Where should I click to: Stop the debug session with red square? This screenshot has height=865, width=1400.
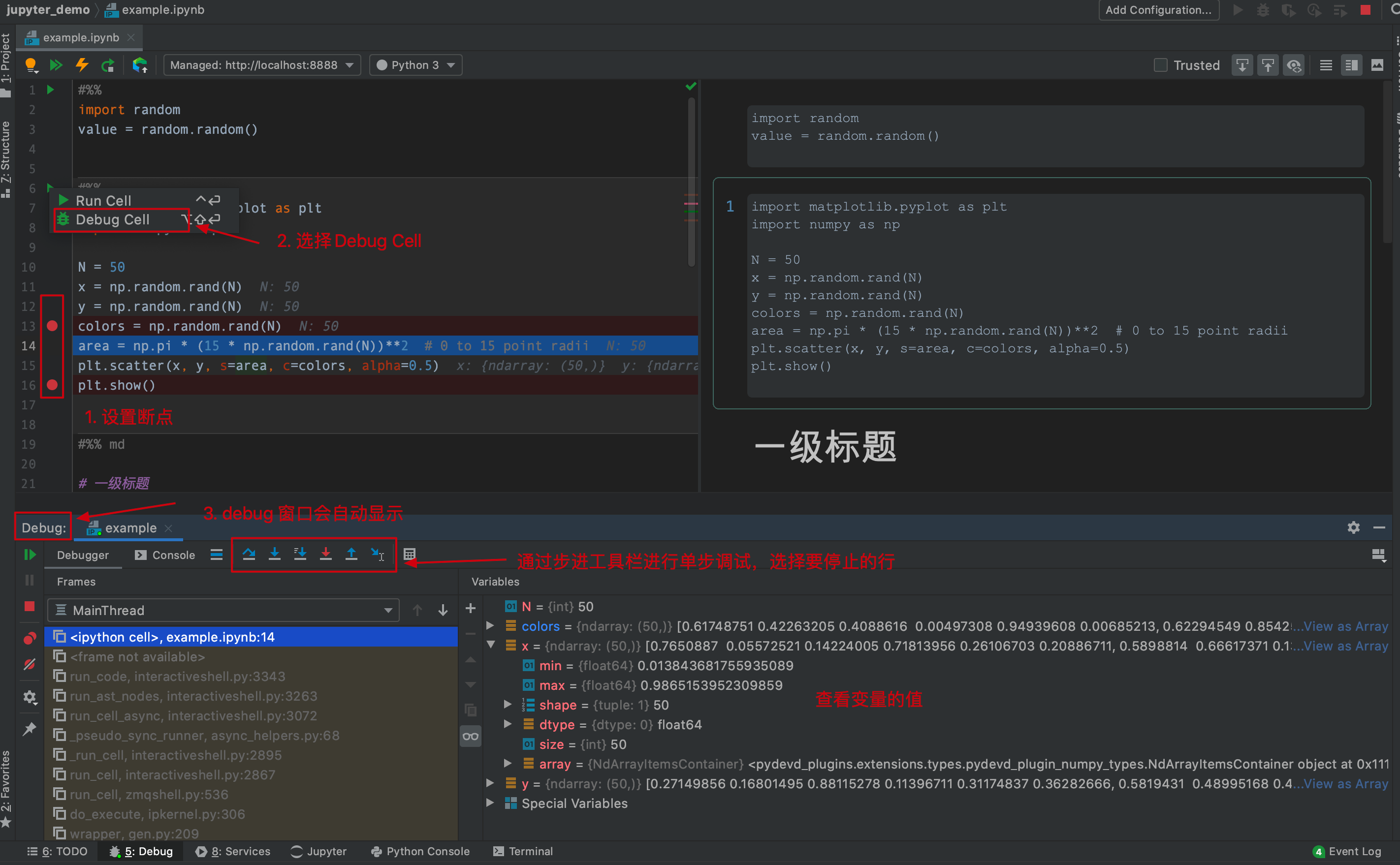30,606
